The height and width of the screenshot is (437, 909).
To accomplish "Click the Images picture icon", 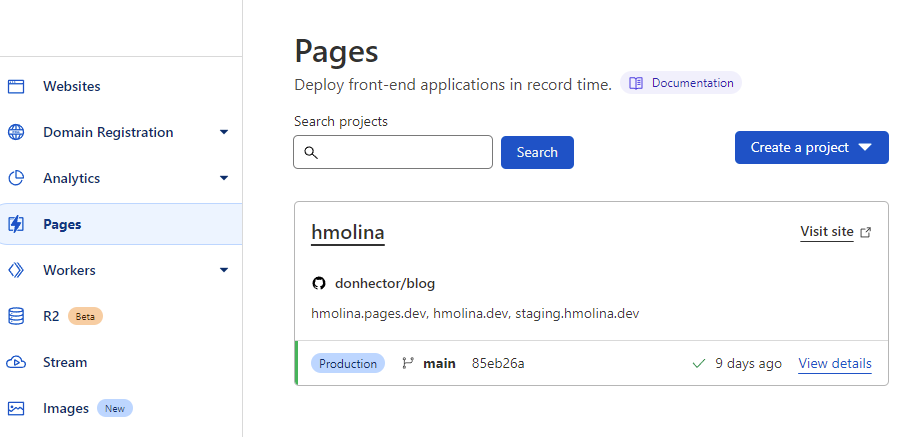I will [16, 409].
